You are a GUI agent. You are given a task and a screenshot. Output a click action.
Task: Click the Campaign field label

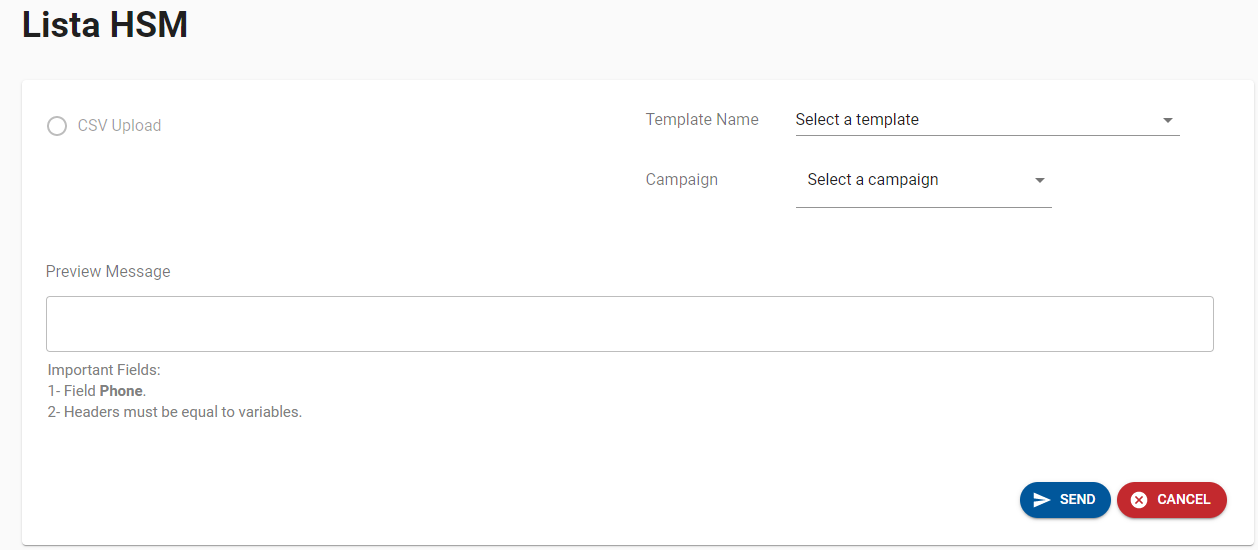(682, 180)
